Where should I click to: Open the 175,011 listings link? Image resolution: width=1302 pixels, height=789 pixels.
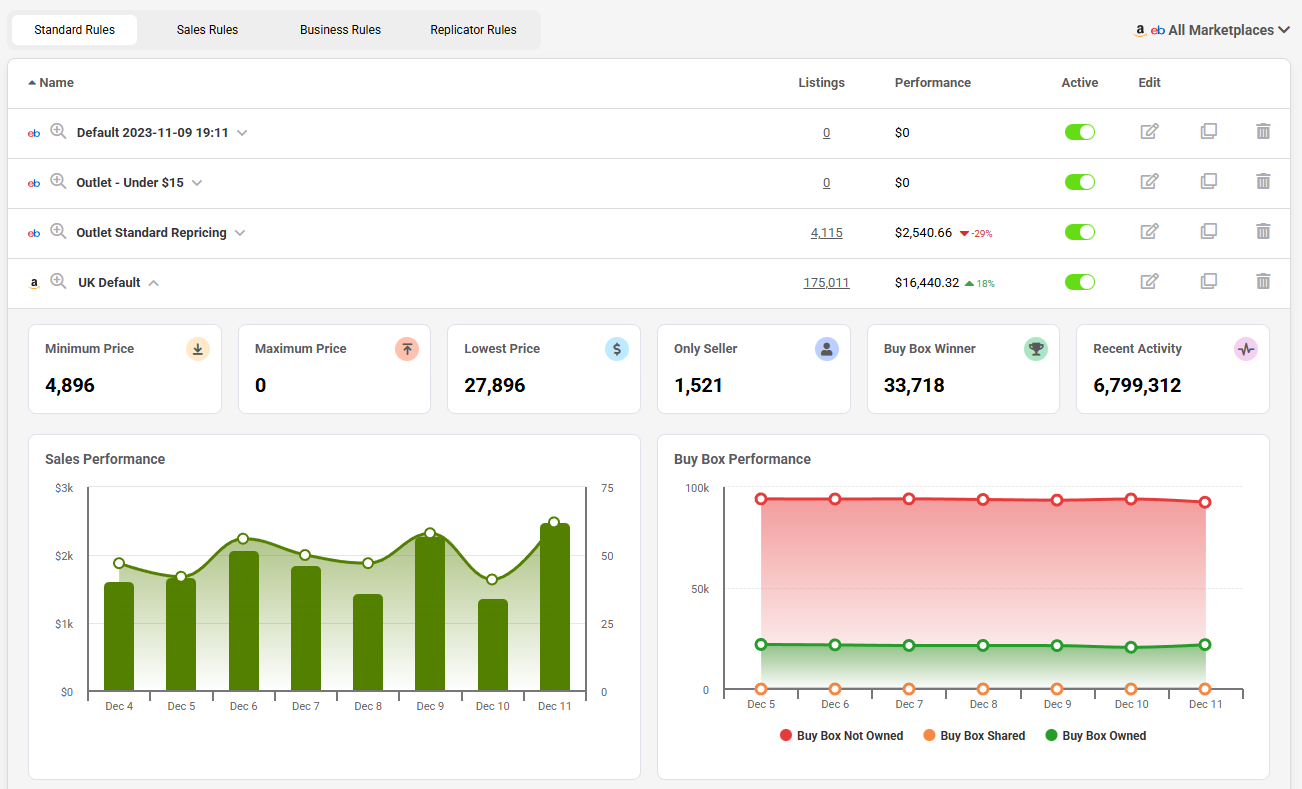point(826,283)
